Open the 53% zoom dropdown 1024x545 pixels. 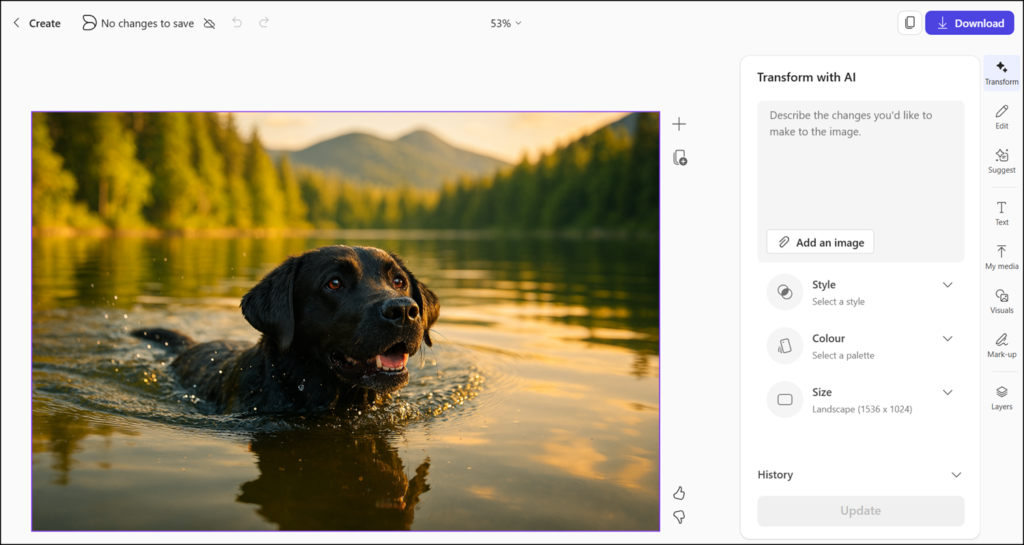(505, 23)
